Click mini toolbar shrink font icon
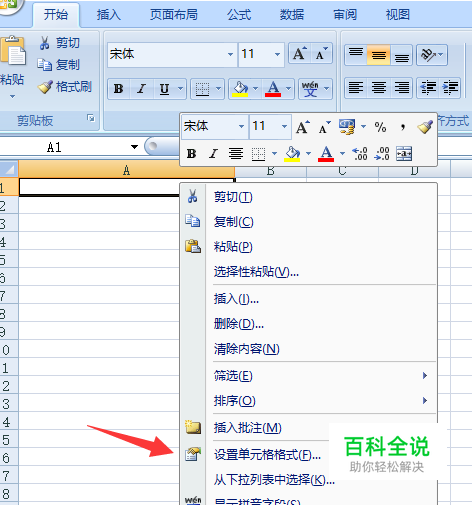 click(324, 127)
